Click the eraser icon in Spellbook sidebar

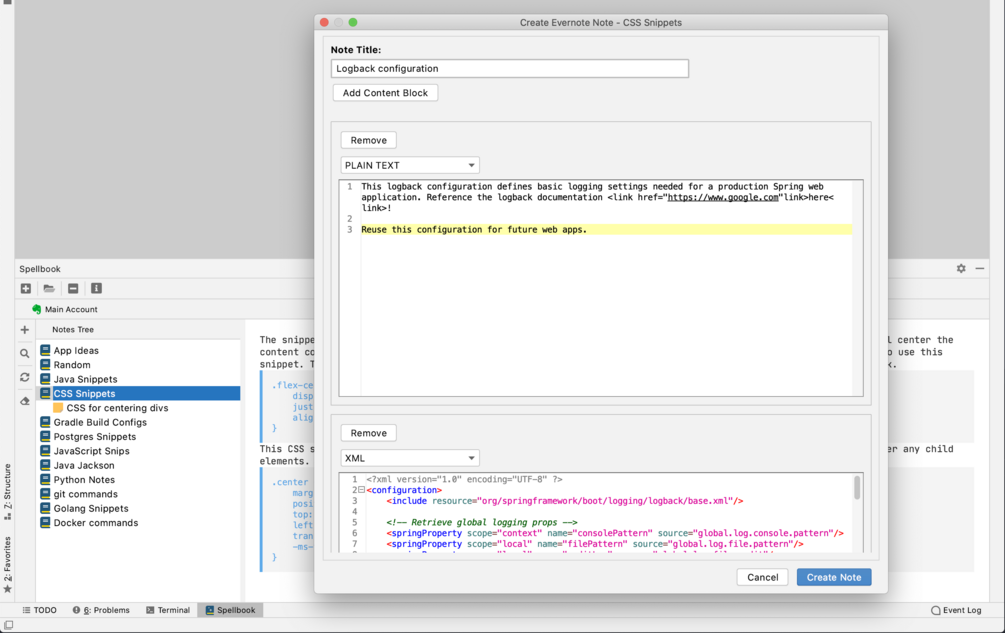pyautogui.click(x=24, y=401)
